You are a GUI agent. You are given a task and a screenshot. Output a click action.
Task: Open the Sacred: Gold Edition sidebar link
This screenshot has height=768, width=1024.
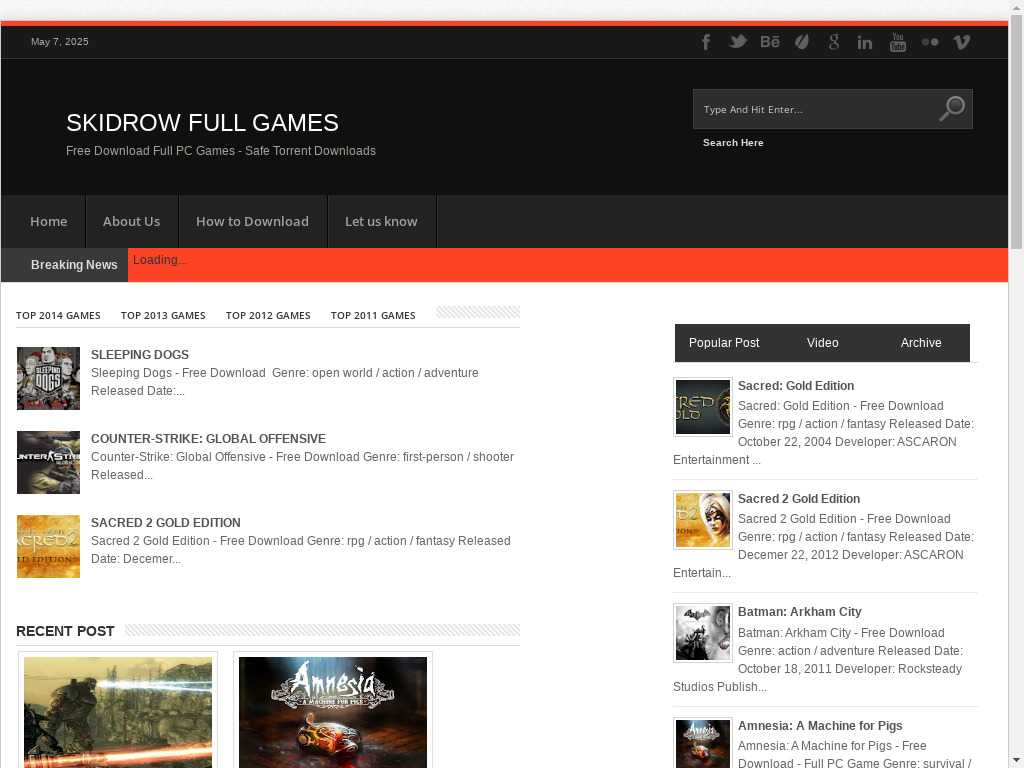796,386
